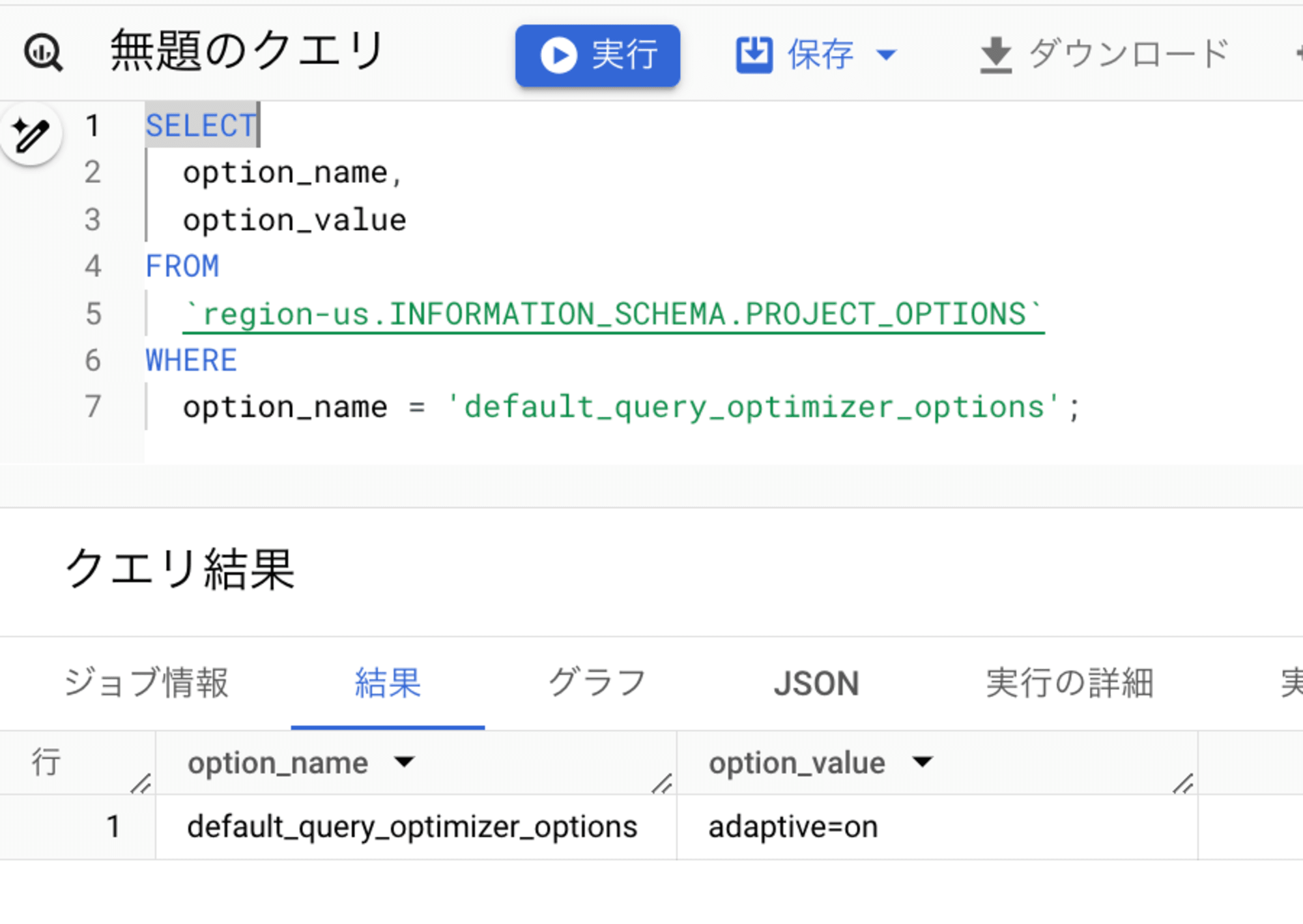The image size is (1303, 924).
Task: Click row number 1 in the results
Action: (x=113, y=827)
